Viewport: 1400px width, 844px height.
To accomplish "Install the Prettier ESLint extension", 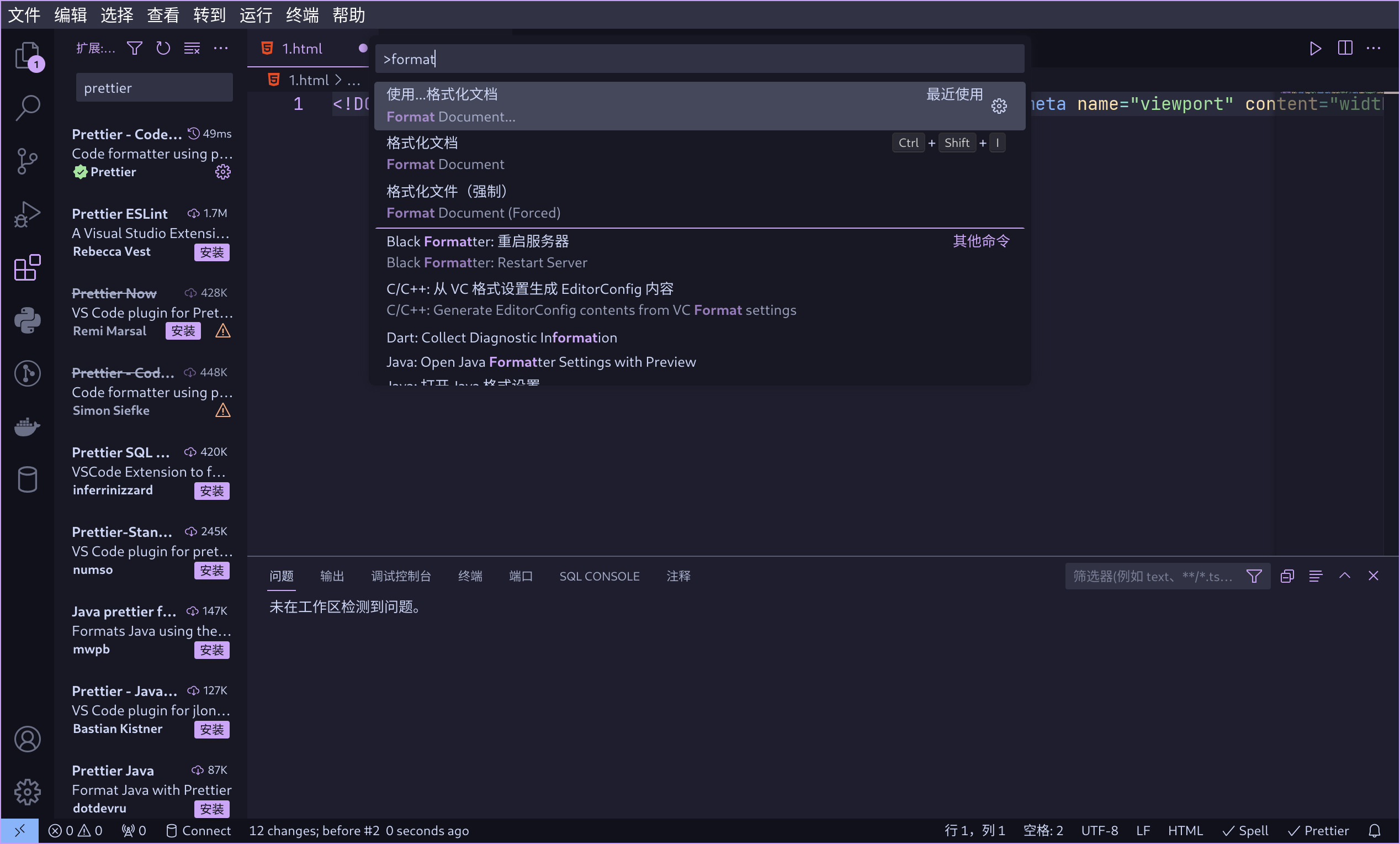I will click(x=212, y=252).
